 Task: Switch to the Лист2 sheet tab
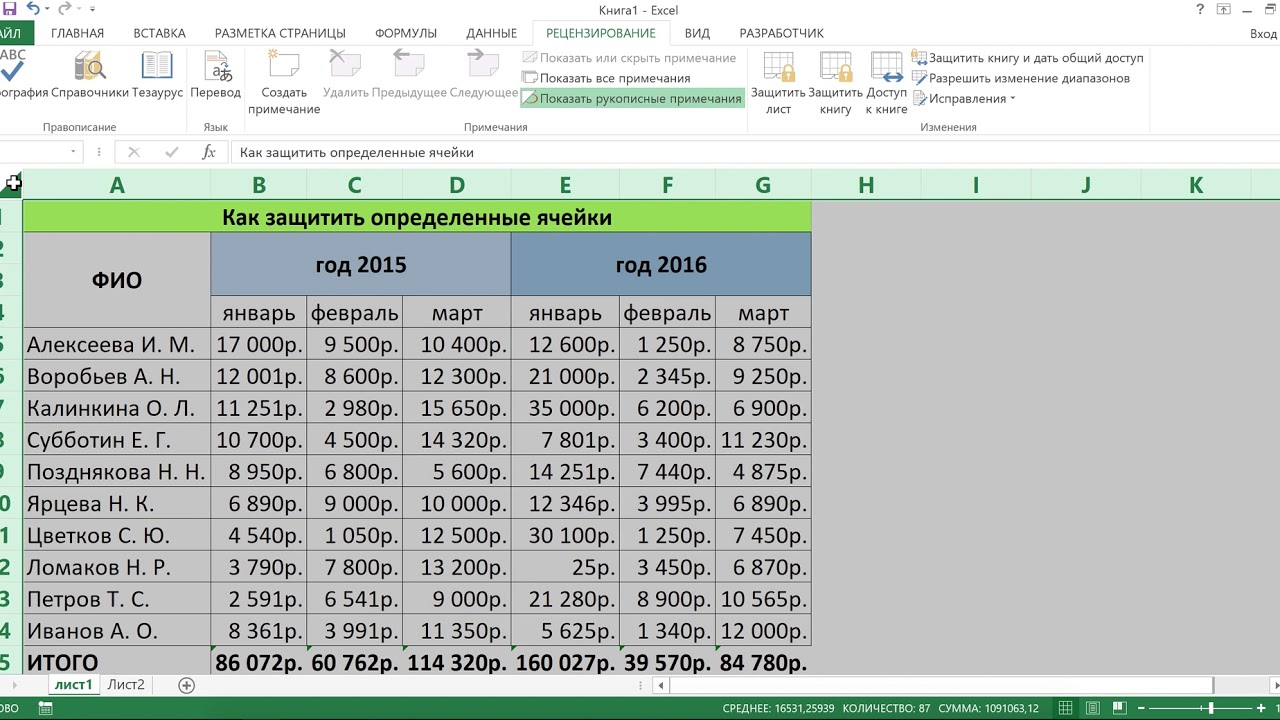point(126,685)
